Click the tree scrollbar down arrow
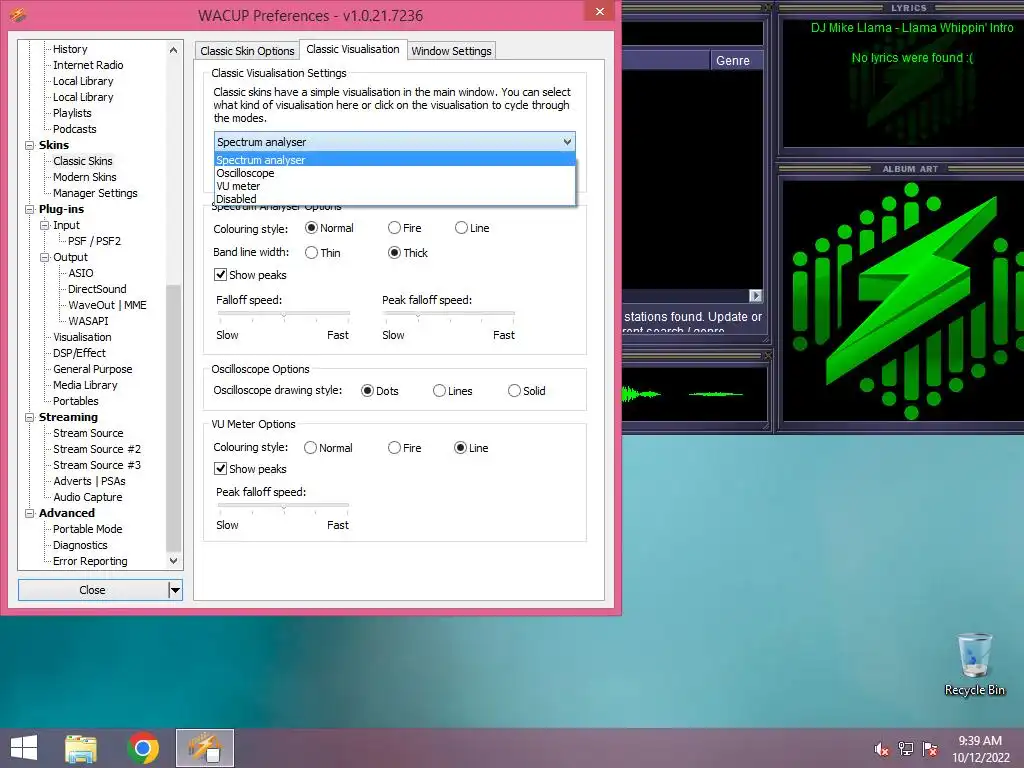 pos(173,560)
